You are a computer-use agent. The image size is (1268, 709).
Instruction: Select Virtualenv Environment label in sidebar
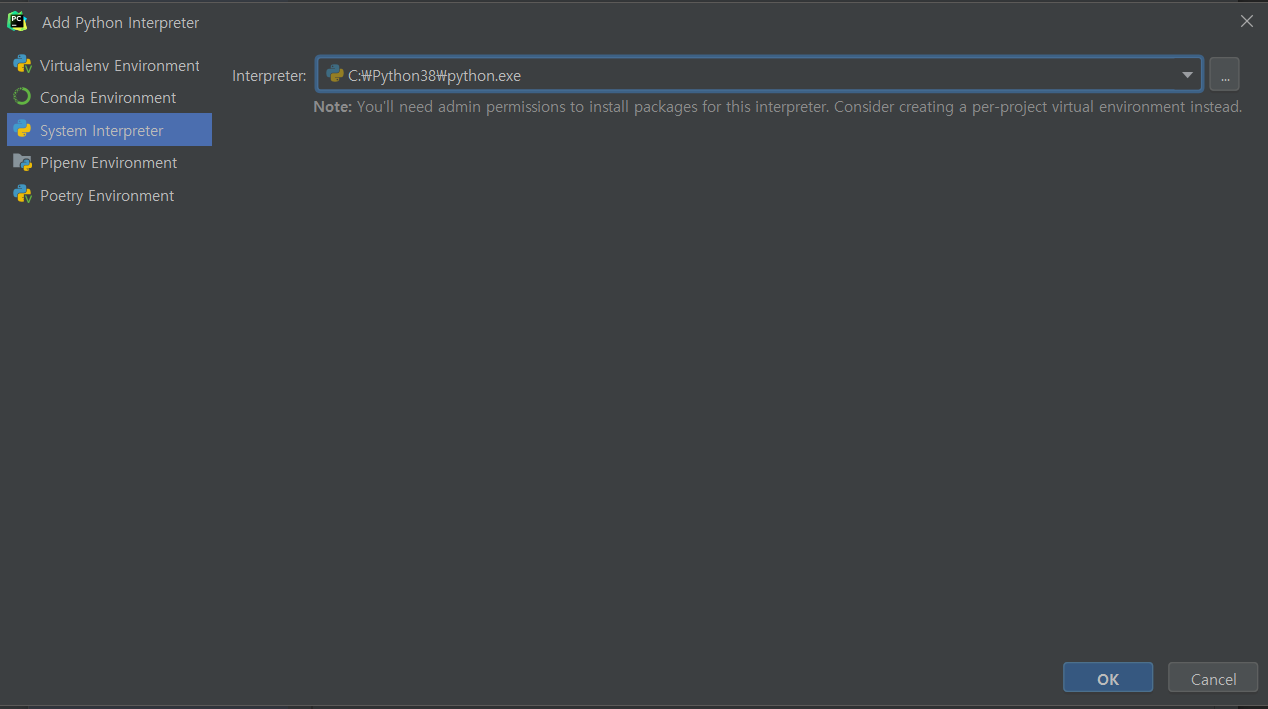120,65
